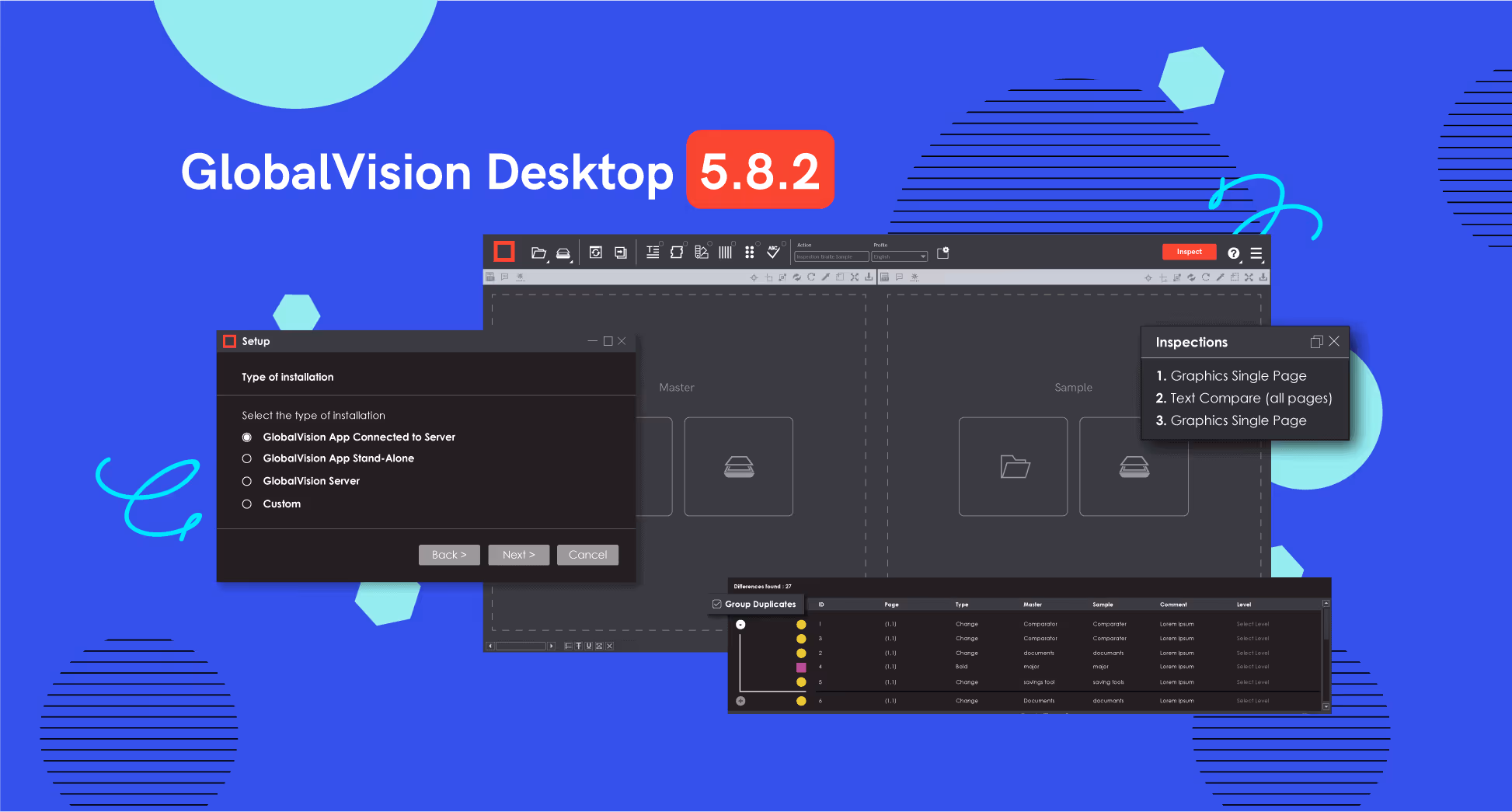1512x812 pixels.
Task: Click the pink square marker for Bold row
Action: pyautogui.click(x=801, y=667)
